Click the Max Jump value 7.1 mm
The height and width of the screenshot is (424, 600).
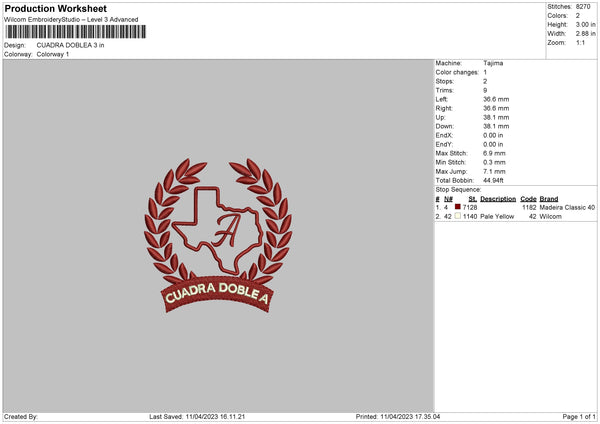click(494, 172)
